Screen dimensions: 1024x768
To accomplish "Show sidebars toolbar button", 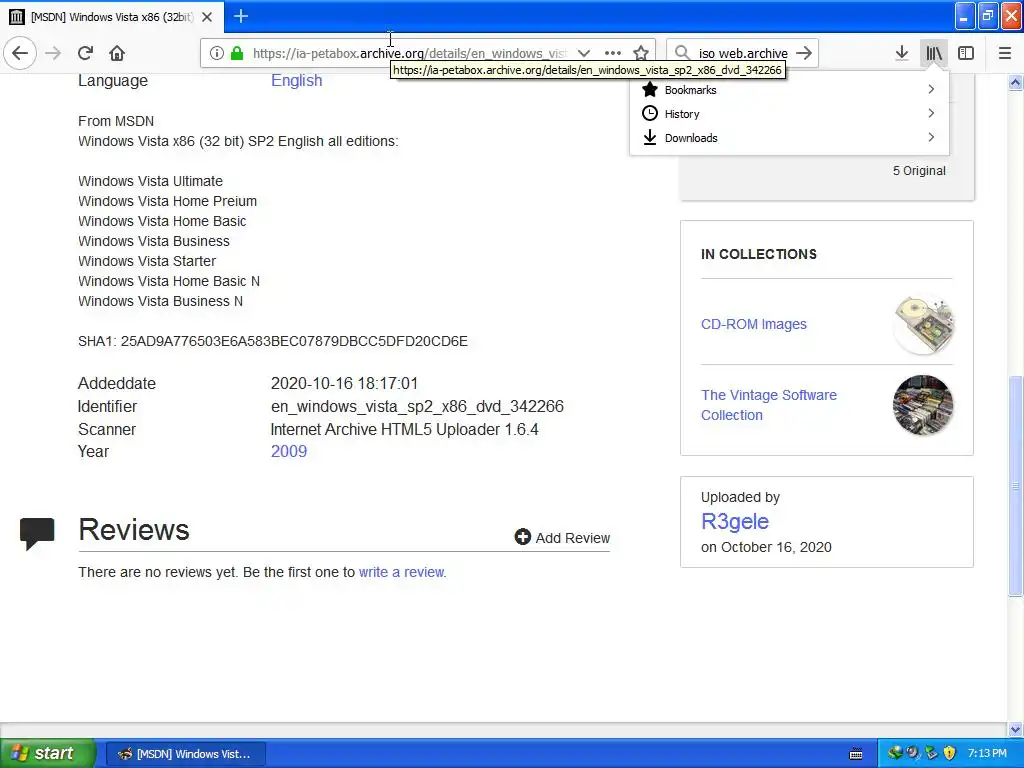I will (x=966, y=53).
